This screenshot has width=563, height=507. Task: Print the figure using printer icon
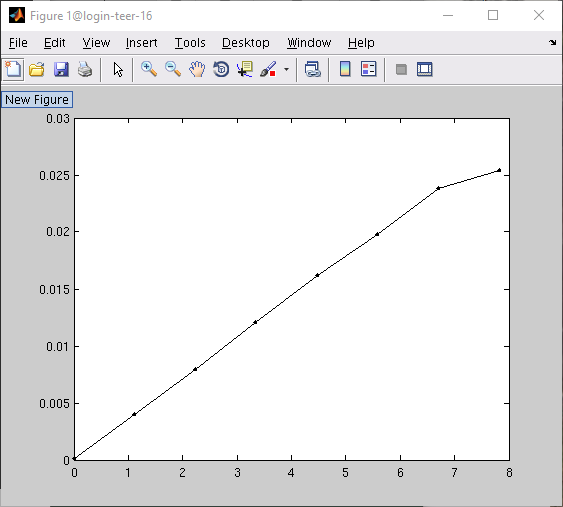click(x=85, y=69)
